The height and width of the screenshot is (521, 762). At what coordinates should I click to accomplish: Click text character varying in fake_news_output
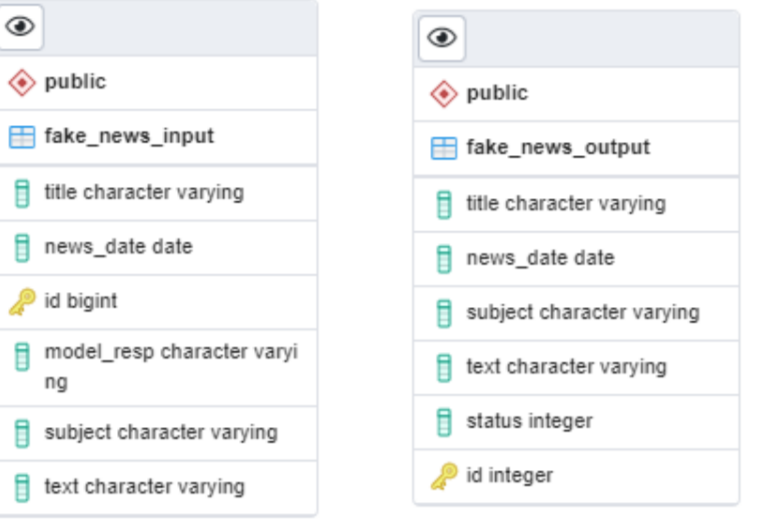click(x=566, y=367)
